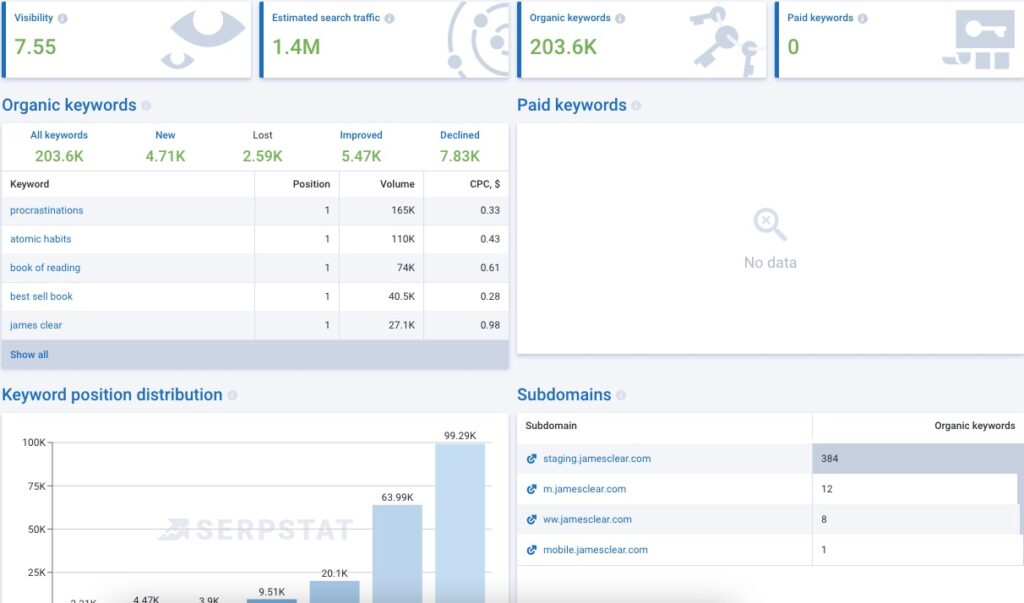Viewport: 1024px width, 603px height.
Task: Open the 'best sell book' keyword
Action: click(x=41, y=297)
